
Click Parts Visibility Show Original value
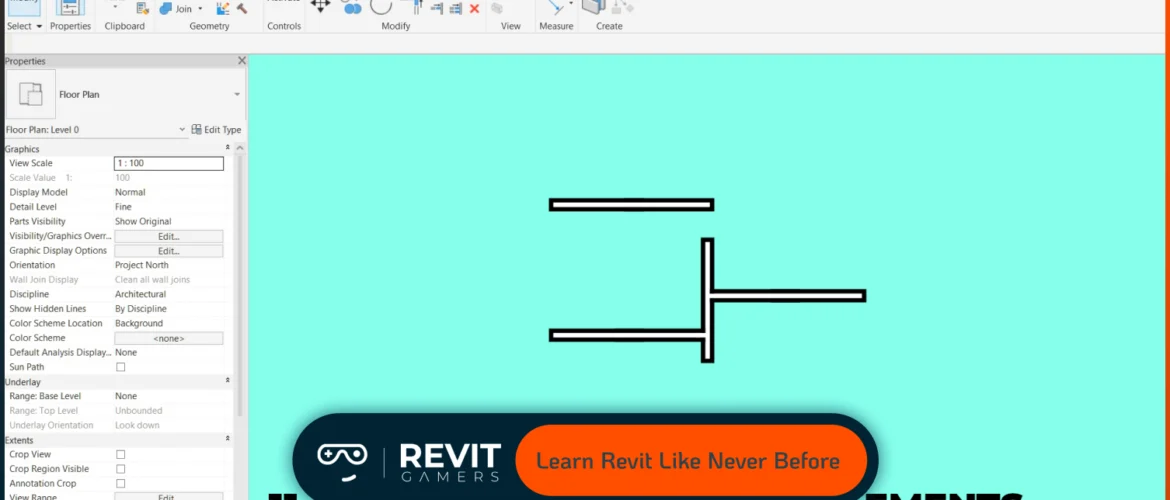pyautogui.click(x=143, y=222)
